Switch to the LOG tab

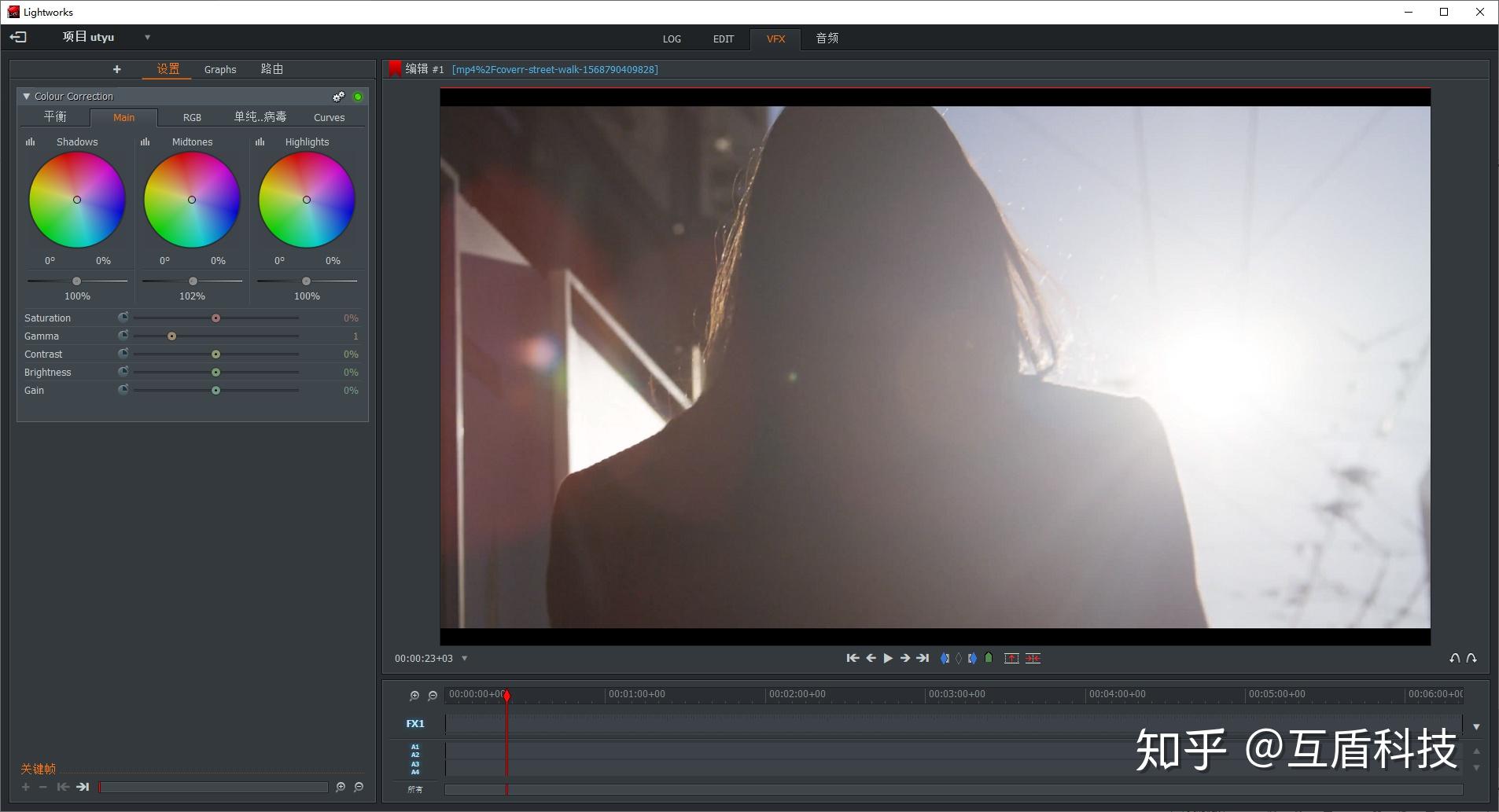coord(672,39)
